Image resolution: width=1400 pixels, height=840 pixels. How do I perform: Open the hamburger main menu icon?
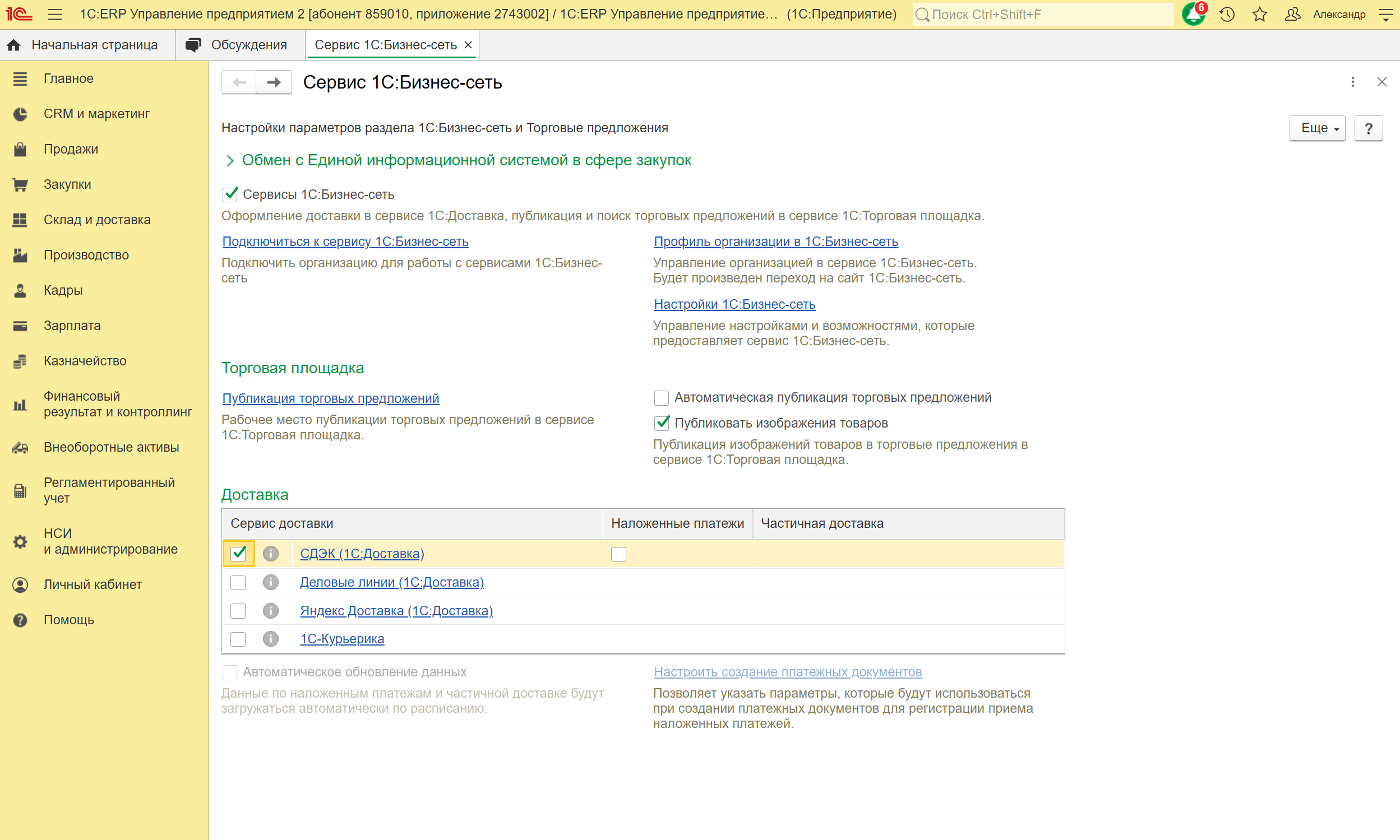pos(55,14)
